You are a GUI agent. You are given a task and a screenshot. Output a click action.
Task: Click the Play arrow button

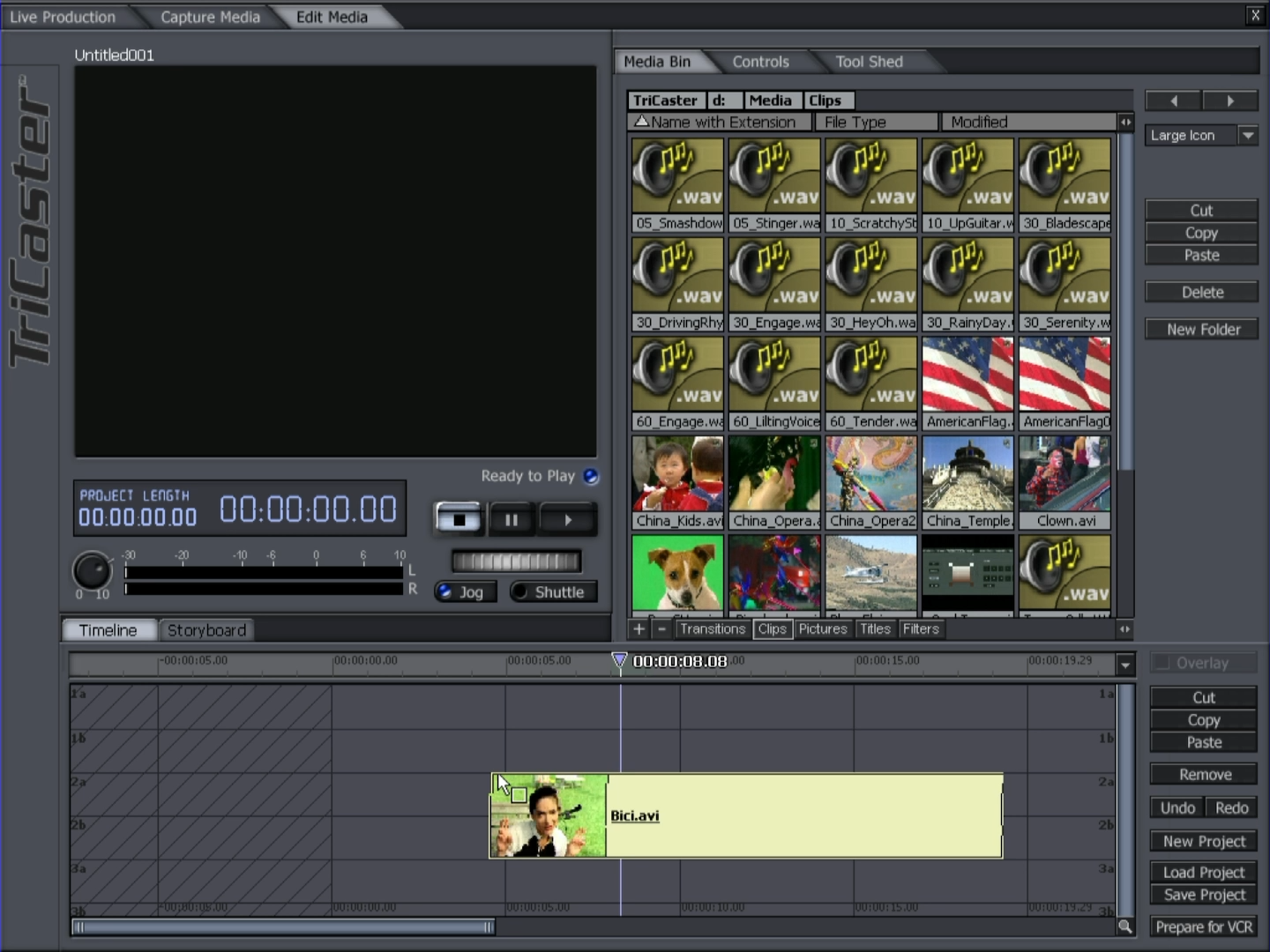pos(567,519)
